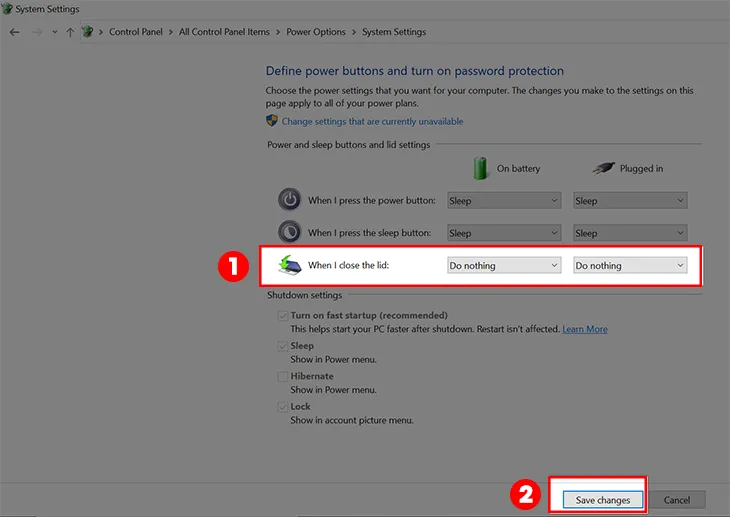Click the Plugged in column header text
The height and width of the screenshot is (517, 730).
pos(641,168)
